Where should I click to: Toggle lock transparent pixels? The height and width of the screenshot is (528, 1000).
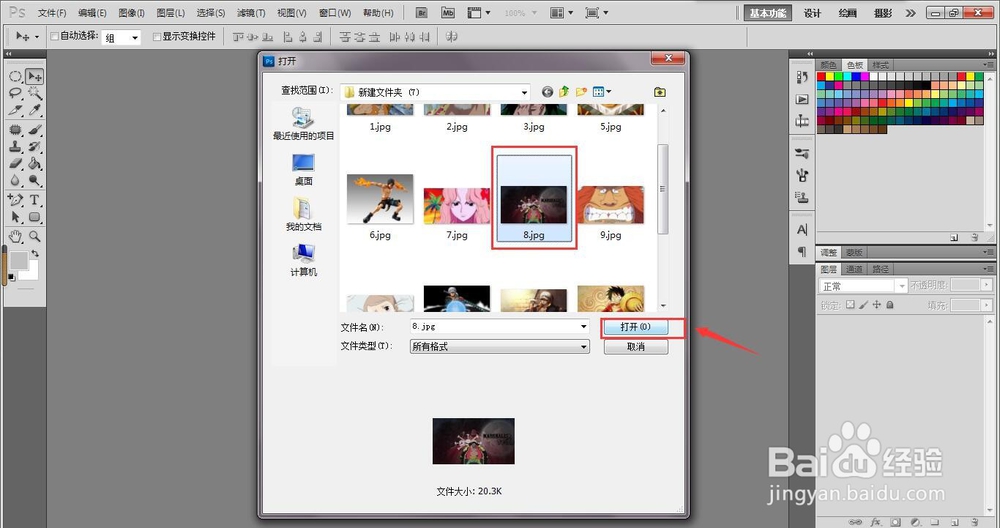[850, 305]
